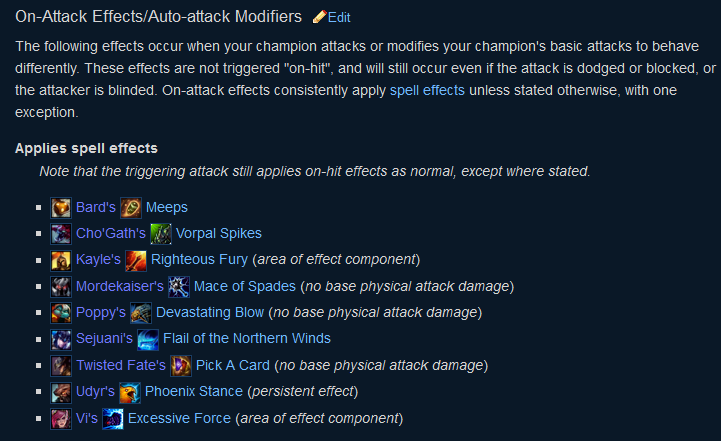Follow the Devastating Blow ability link
Viewport: 721px width, 441px height.
[210, 312]
